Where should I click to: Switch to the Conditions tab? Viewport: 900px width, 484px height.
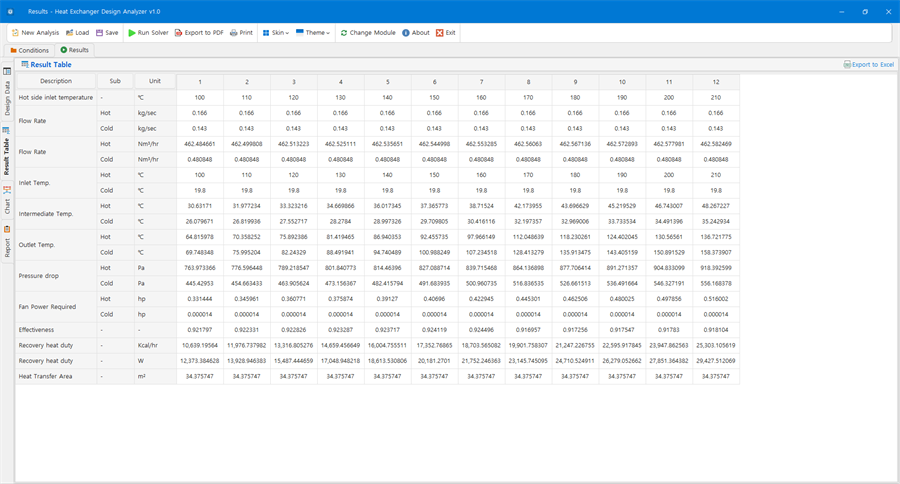tap(29, 51)
